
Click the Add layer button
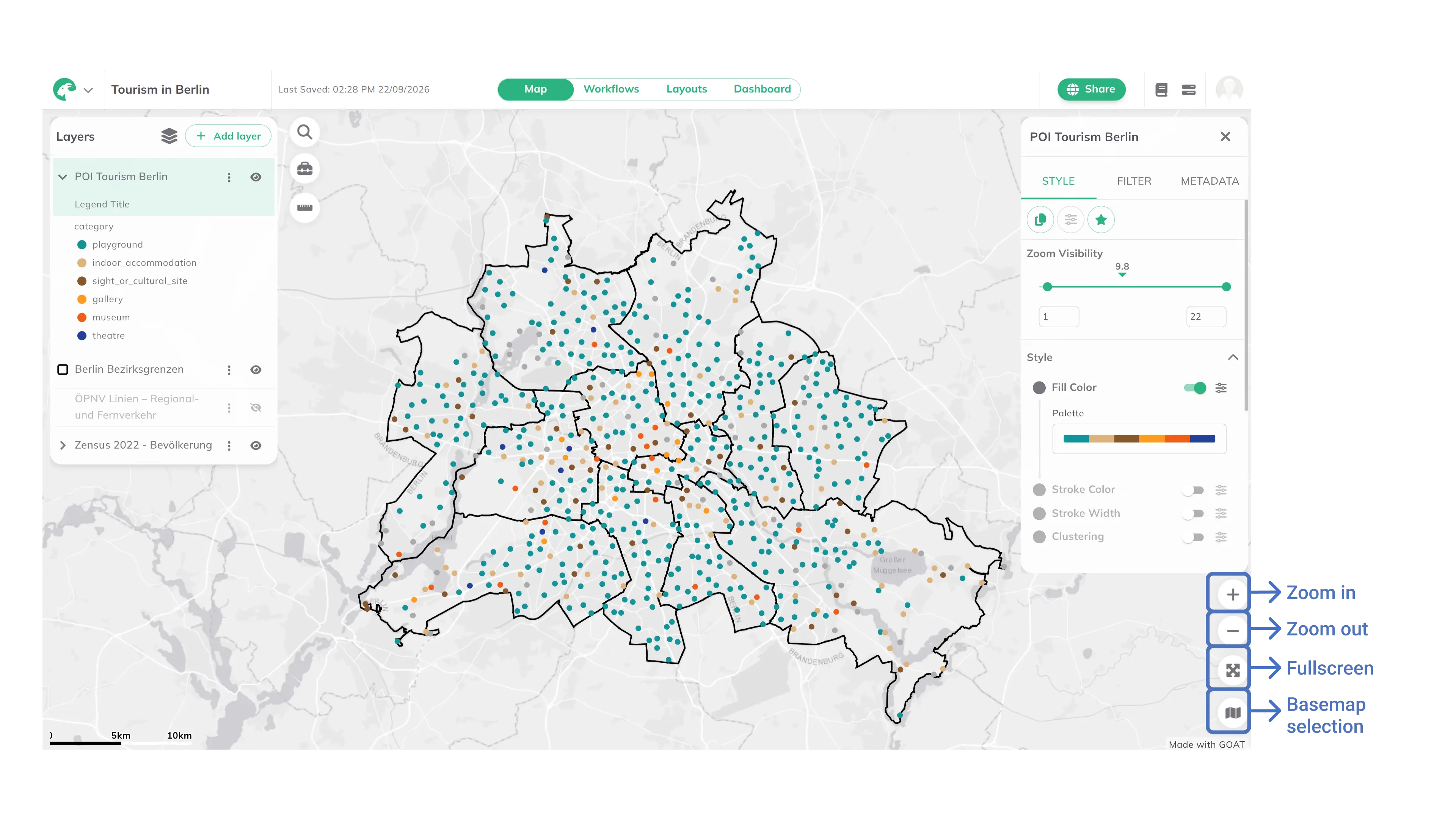[x=228, y=136]
